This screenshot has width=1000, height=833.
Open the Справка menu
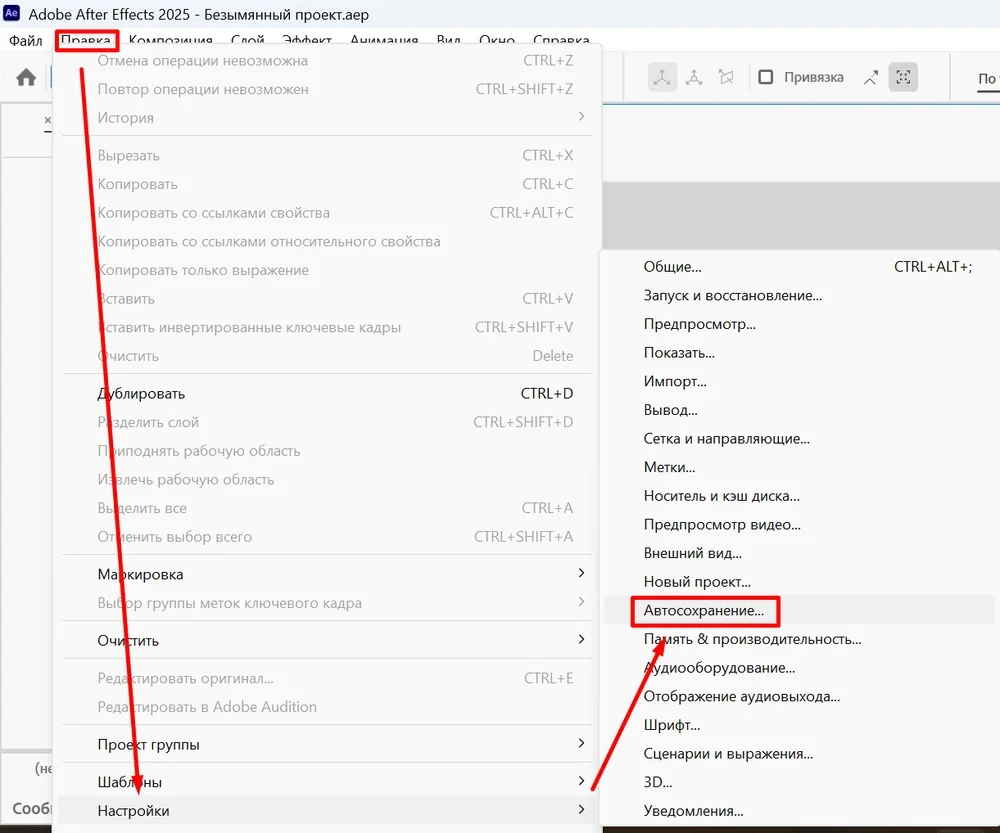561,41
